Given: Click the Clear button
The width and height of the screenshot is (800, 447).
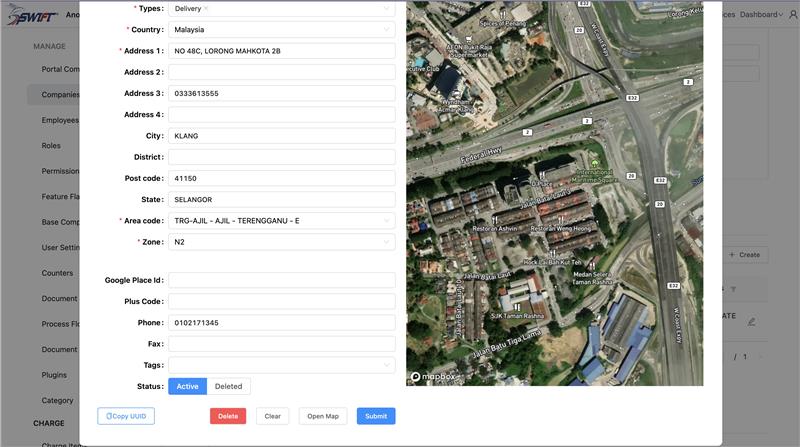Looking at the screenshot, I should tap(272, 416).
